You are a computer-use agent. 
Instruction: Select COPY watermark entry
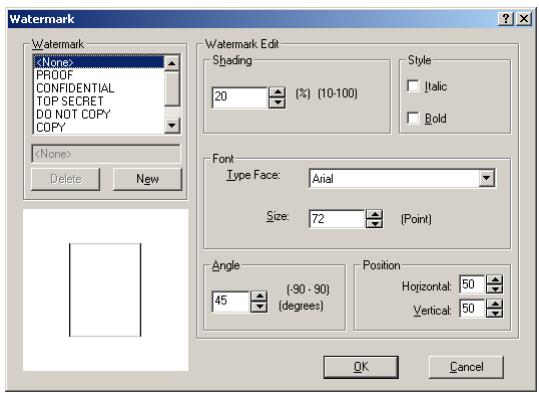(99, 127)
